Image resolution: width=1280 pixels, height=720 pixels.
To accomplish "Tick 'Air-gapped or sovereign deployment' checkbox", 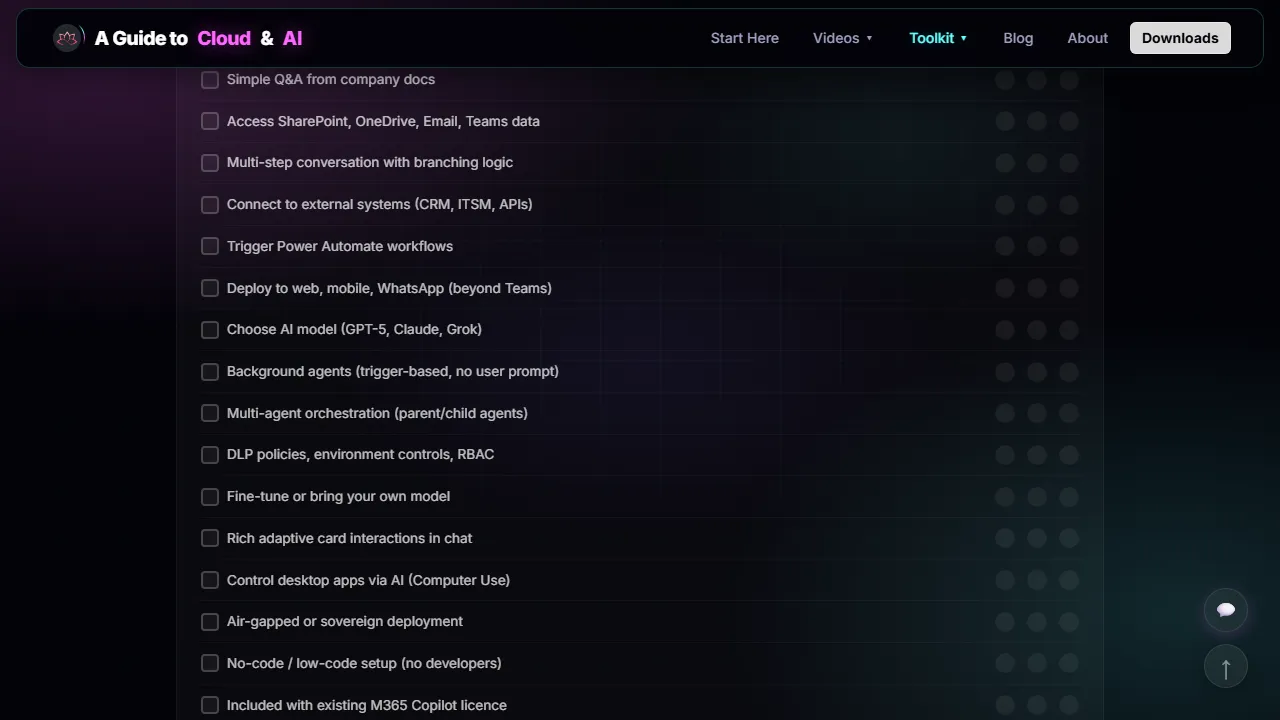I will [x=210, y=622].
